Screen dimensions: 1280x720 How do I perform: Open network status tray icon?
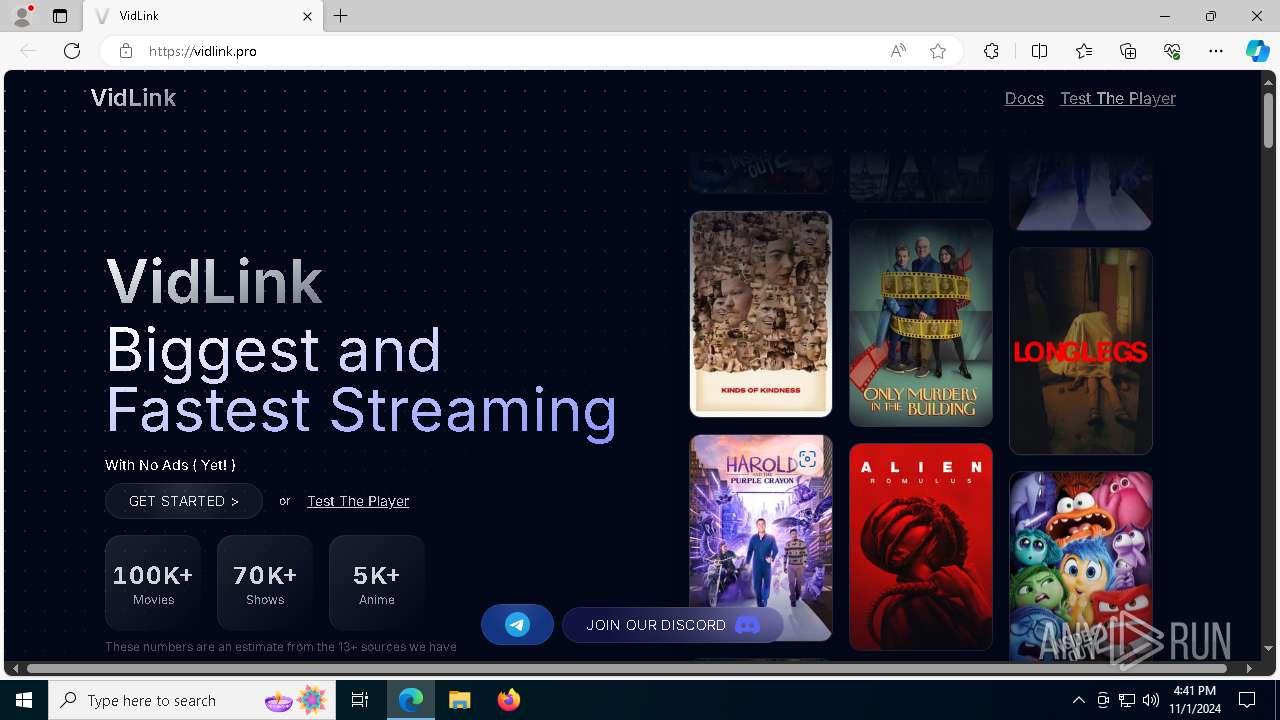[1127, 700]
